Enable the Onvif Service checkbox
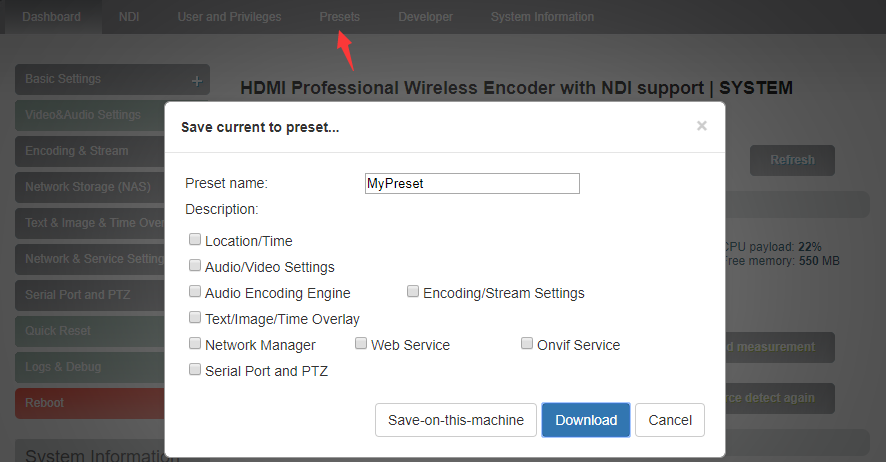 (527, 343)
